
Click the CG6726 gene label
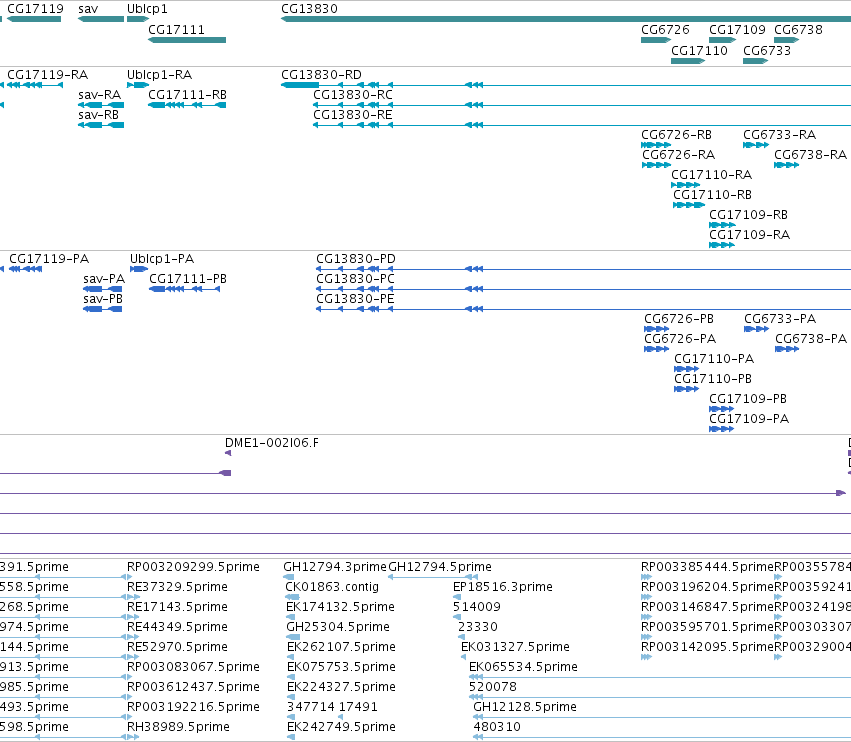tap(665, 29)
